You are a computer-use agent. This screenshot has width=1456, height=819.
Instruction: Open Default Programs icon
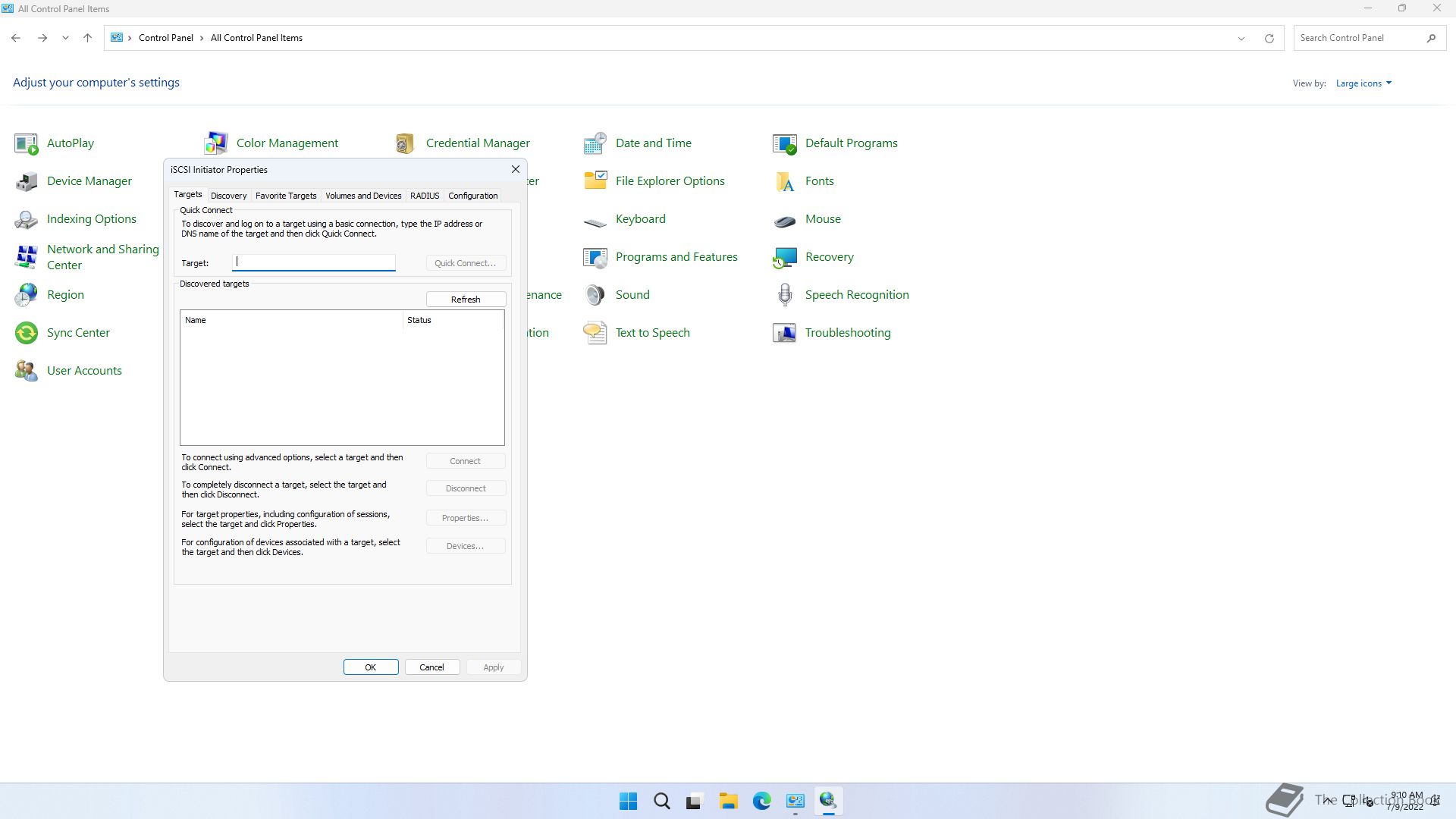pyautogui.click(x=785, y=143)
